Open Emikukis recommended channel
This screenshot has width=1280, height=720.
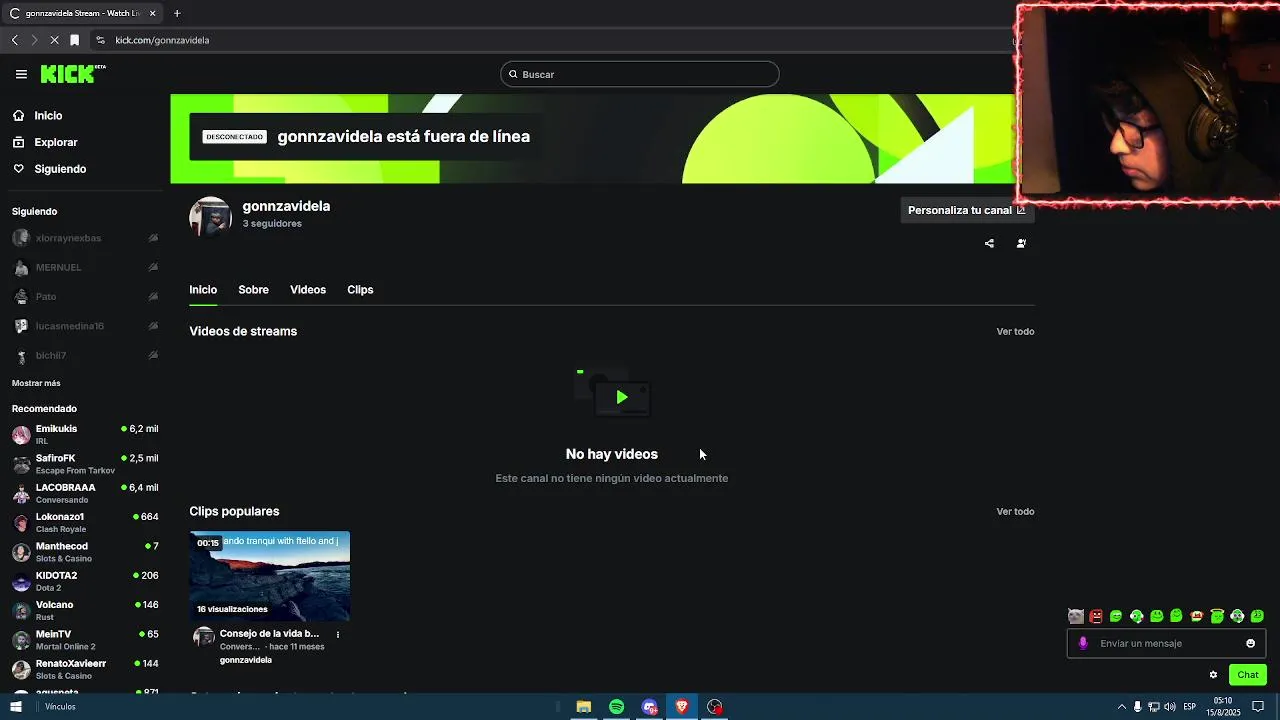point(85,435)
